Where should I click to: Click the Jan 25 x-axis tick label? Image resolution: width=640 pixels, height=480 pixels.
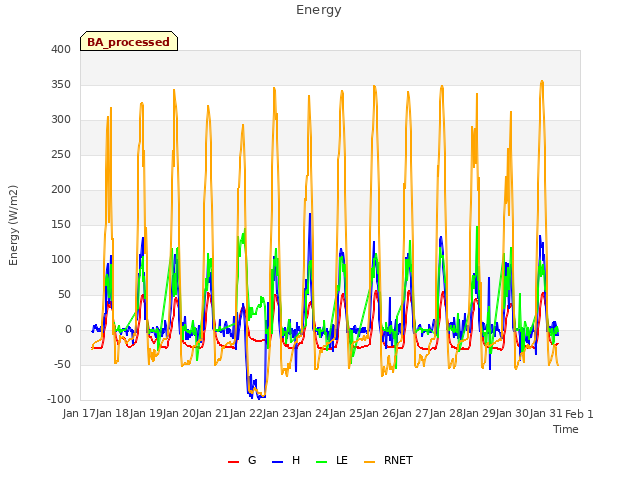click(346, 414)
